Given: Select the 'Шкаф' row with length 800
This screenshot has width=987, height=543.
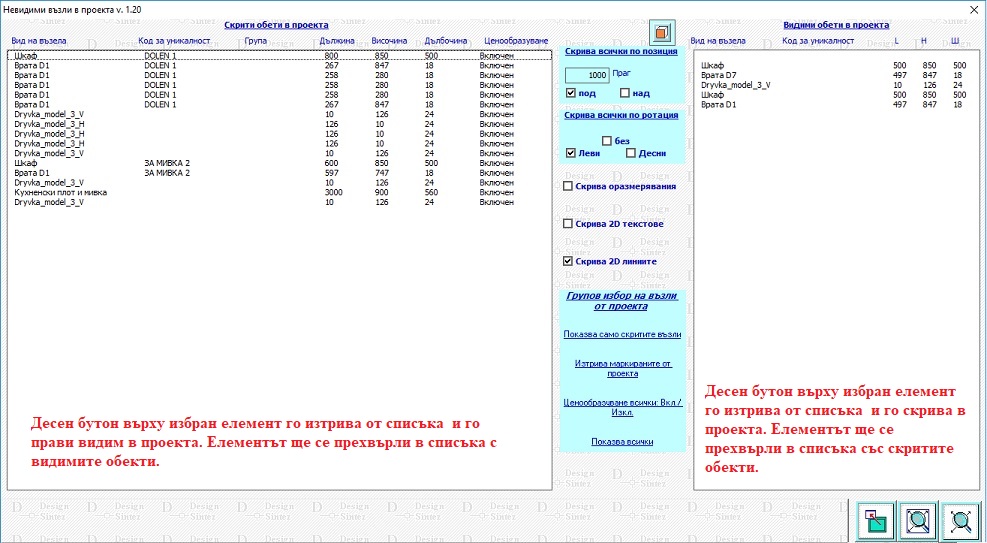Looking at the screenshot, I should click(x=279, y=55).
